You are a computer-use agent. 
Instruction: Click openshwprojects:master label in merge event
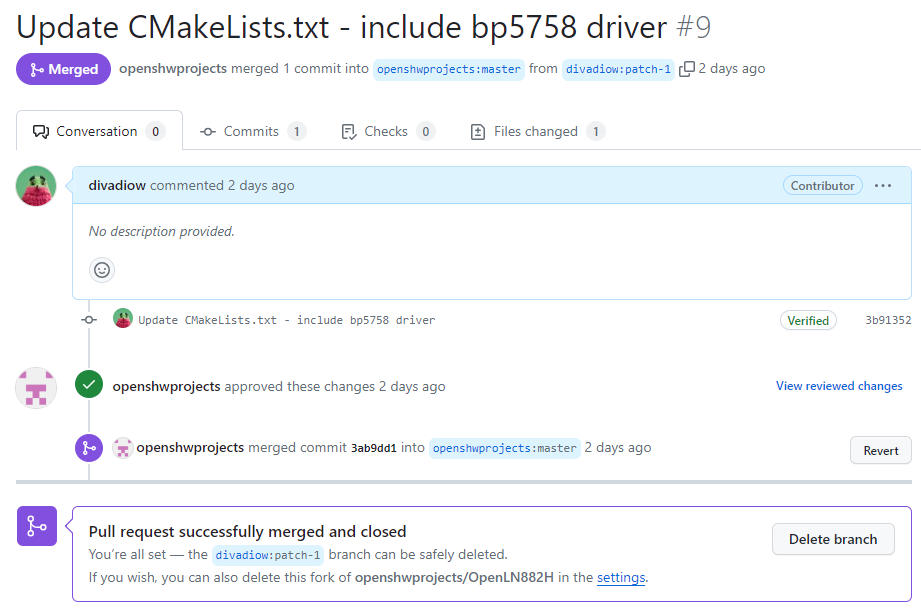pos(505,448)
